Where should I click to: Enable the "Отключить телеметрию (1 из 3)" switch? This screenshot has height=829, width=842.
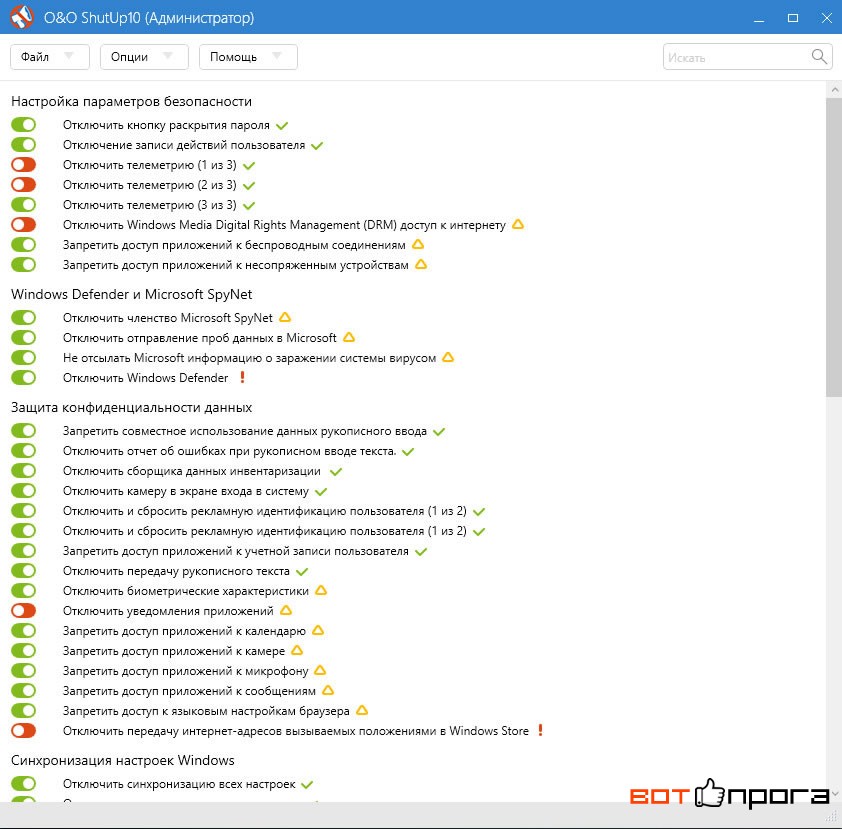(23, 165)
